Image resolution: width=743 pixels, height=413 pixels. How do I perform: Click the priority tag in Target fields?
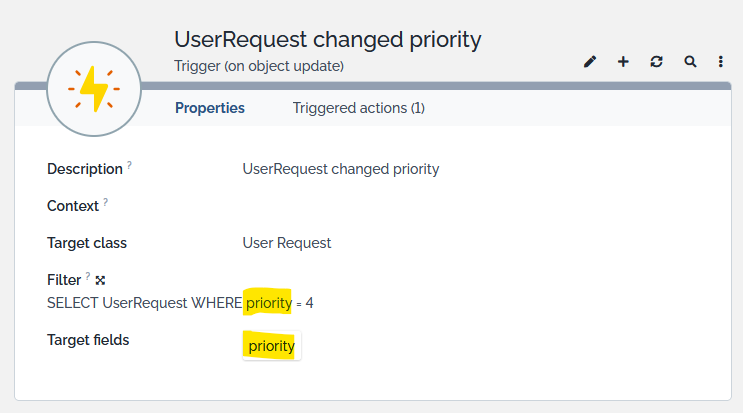[271, 346]
